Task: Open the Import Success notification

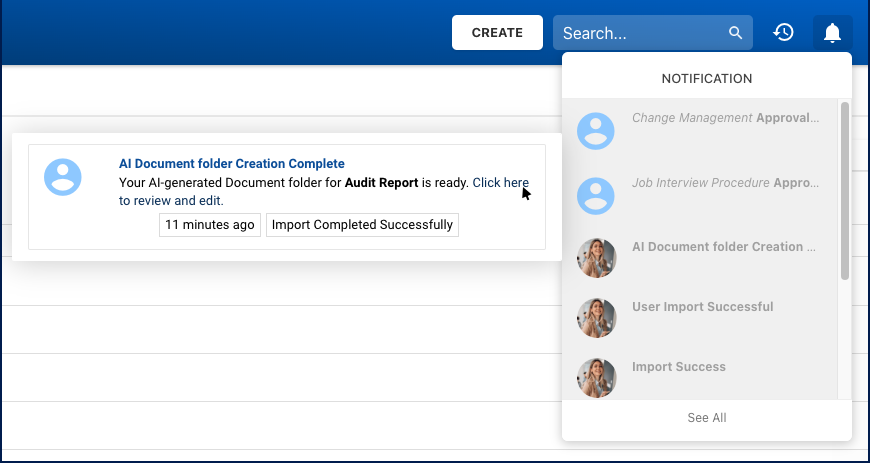Action: pos(678,367)
